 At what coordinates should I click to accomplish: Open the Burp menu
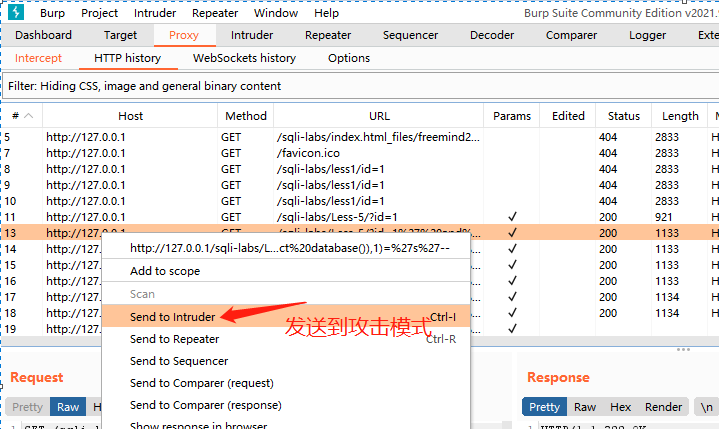click(x=52, y=13)
